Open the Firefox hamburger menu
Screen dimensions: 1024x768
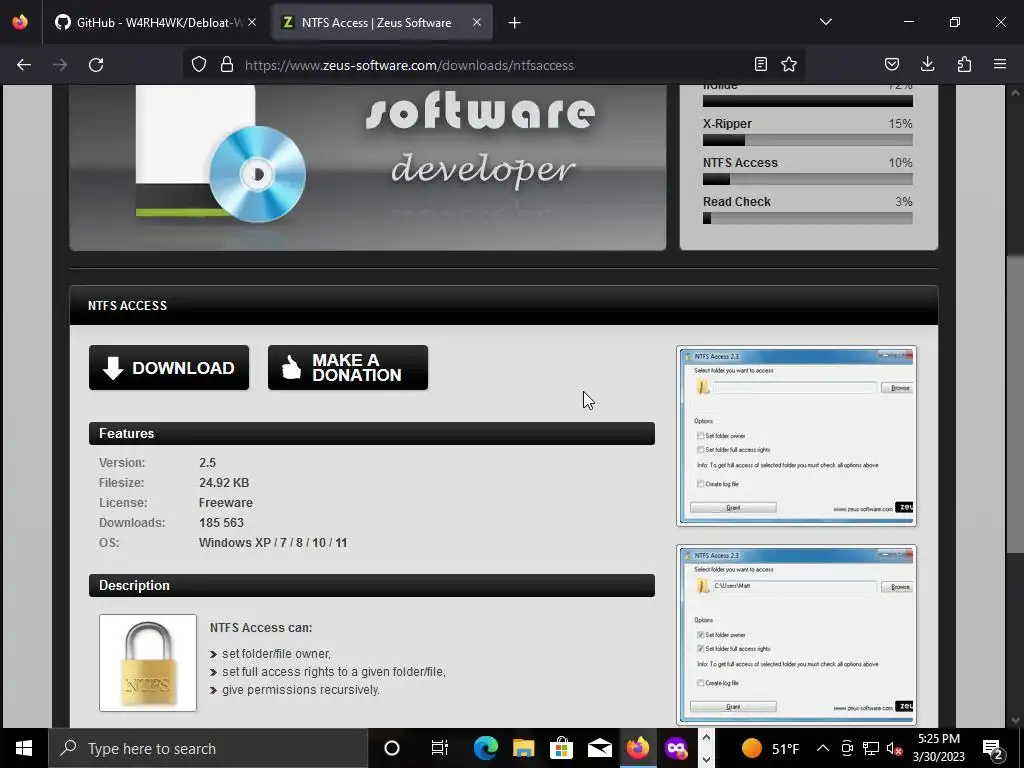(x=1000, y=65)
